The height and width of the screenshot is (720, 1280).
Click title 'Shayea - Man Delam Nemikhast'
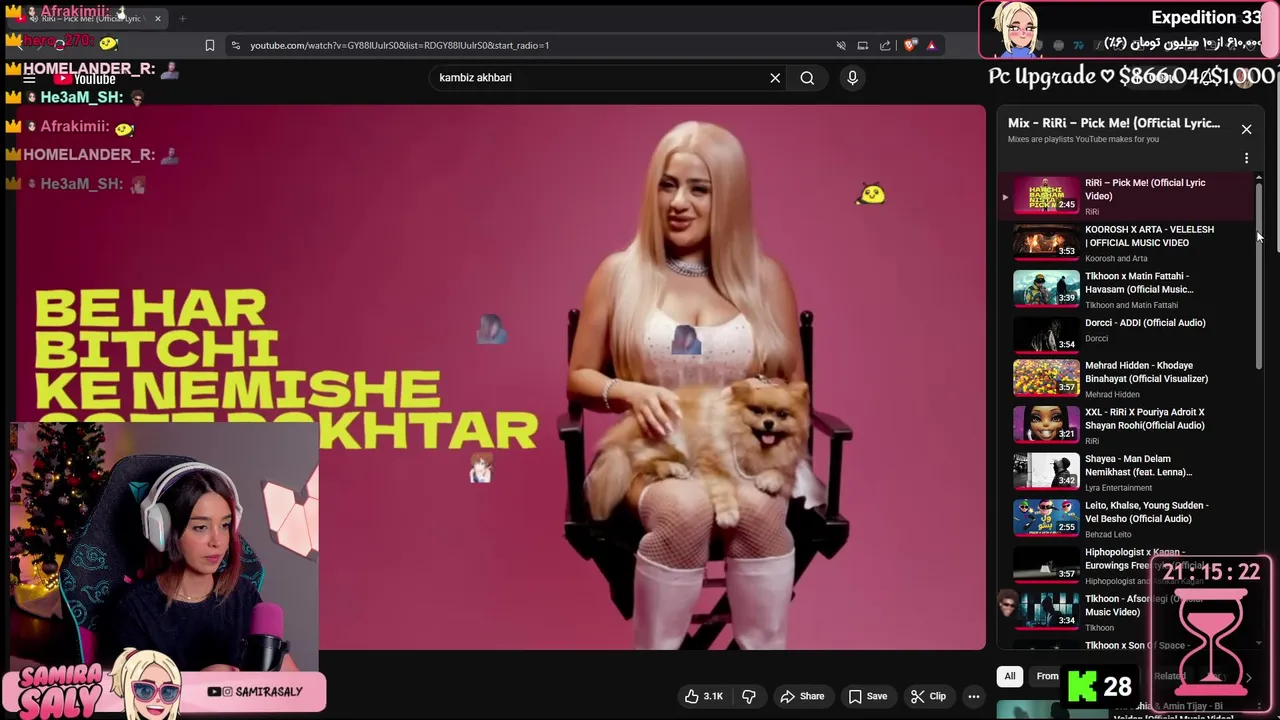(x=1138, y=465)
